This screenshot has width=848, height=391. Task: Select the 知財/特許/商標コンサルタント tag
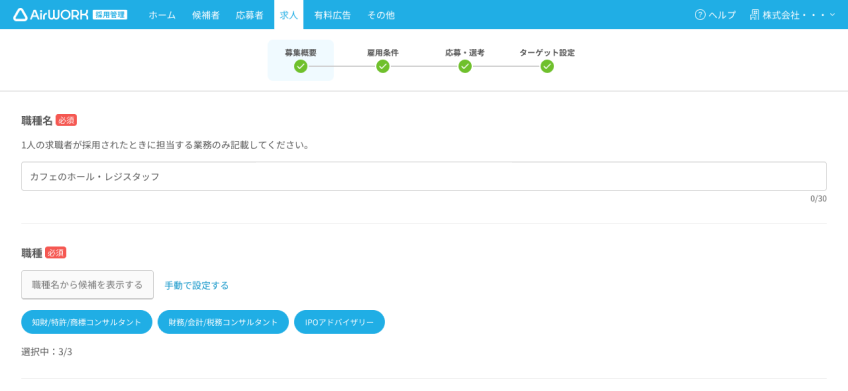[87, 322]
